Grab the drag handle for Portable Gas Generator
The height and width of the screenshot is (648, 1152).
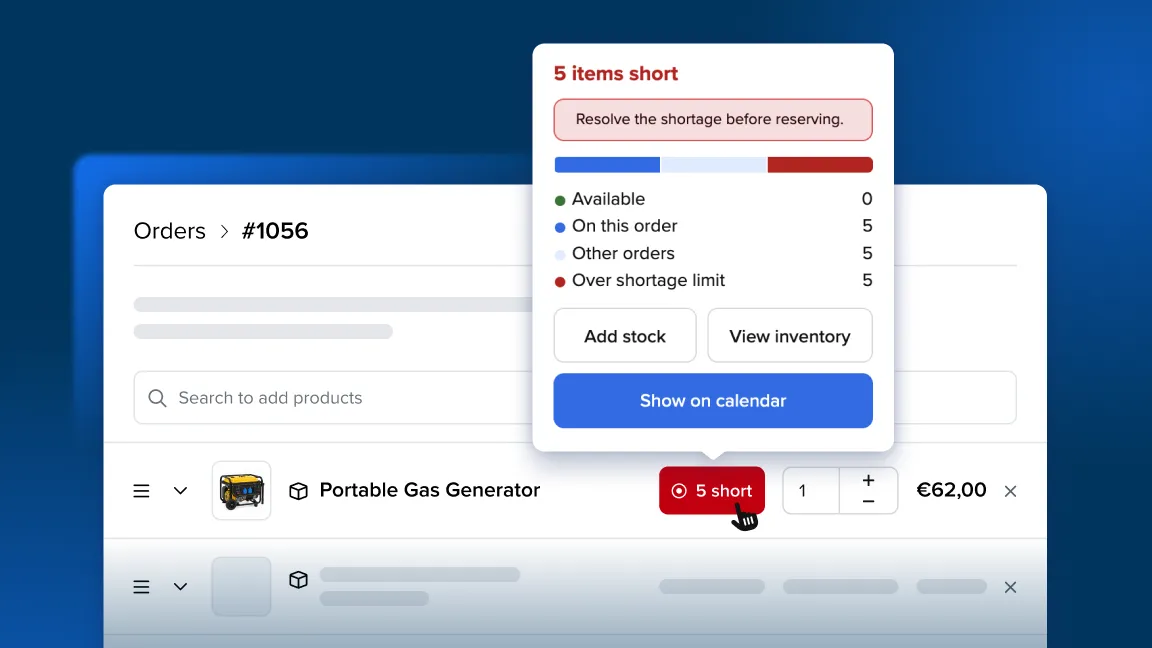click(x=141, y=491)
